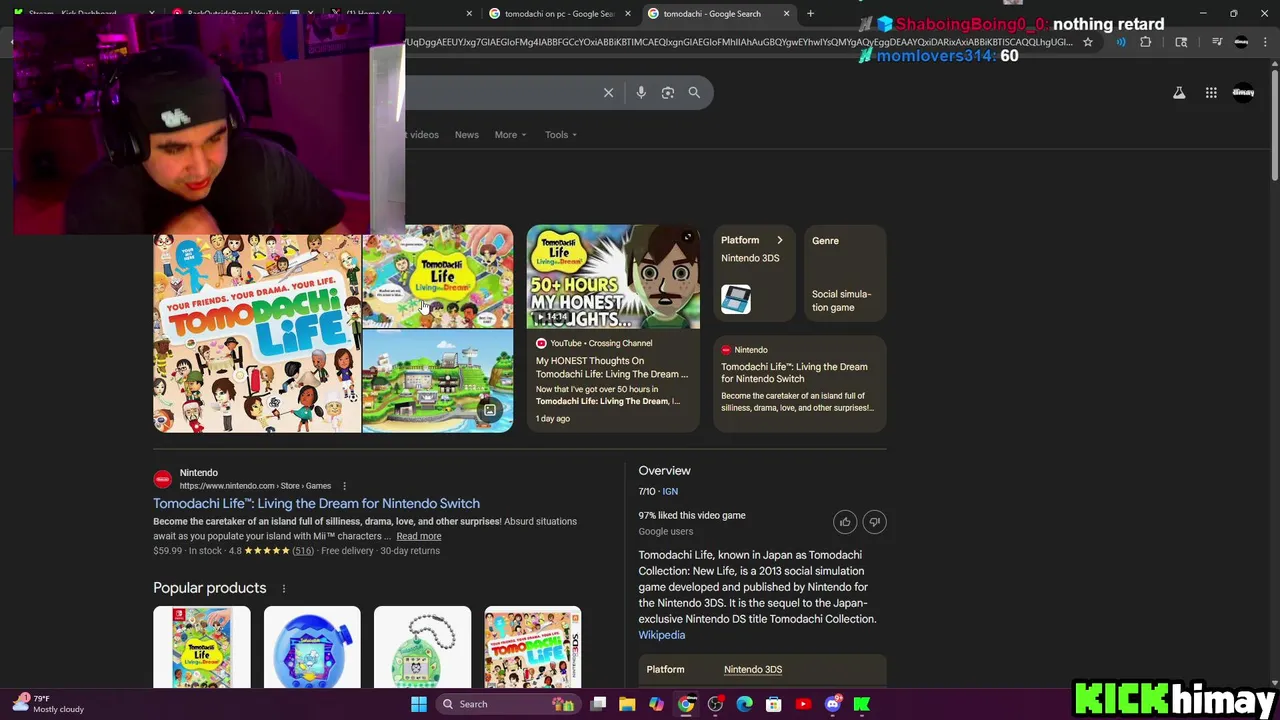Open the (516) reviews count link
Viewport: 1280px width, 720px height.
(303, 551)
